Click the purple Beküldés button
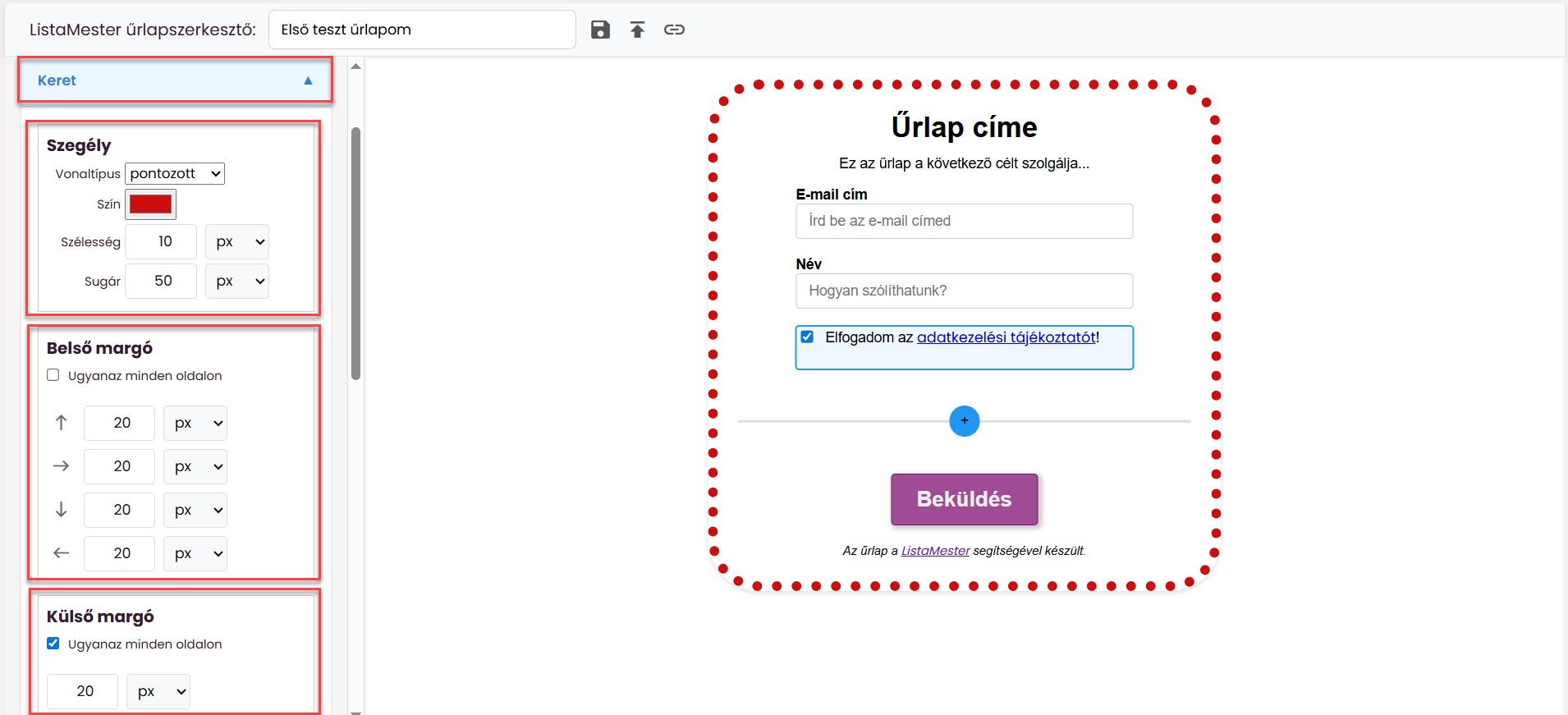 (965, 499)
